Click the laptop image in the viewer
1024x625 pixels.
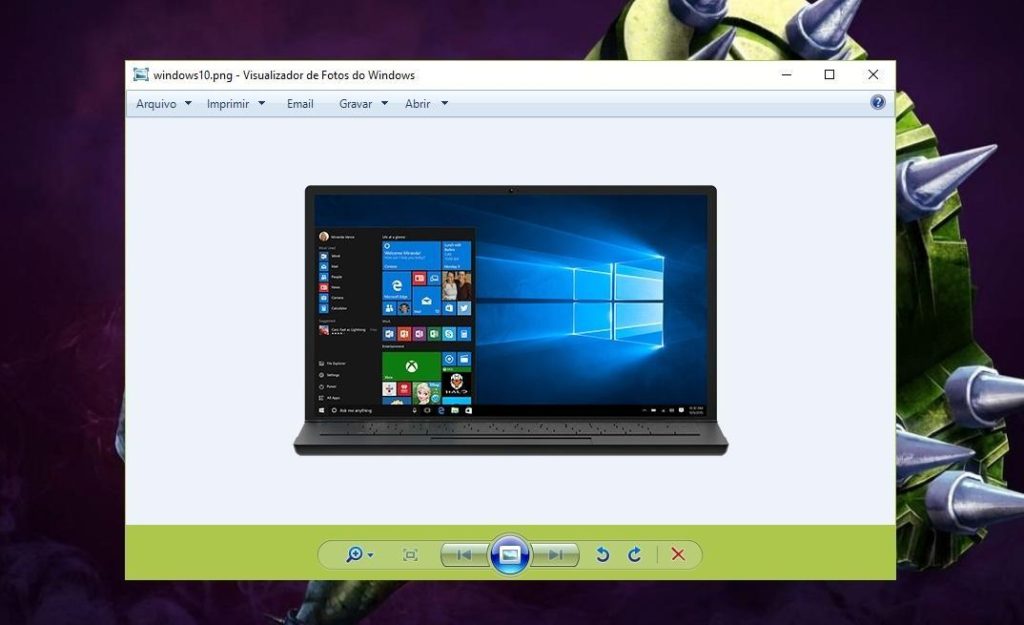[511, 320]
